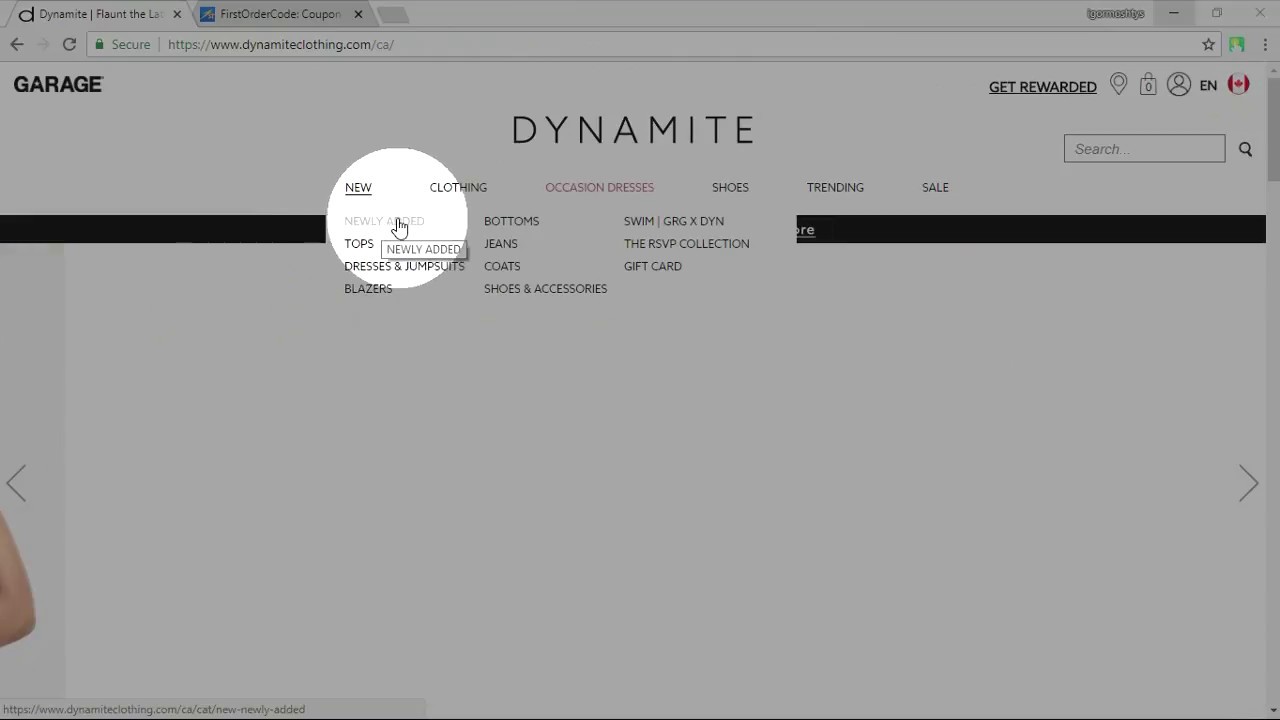Select JEANS in the submenu
The width and height of the screenshot is (1280, 720).
coord(501,243)
